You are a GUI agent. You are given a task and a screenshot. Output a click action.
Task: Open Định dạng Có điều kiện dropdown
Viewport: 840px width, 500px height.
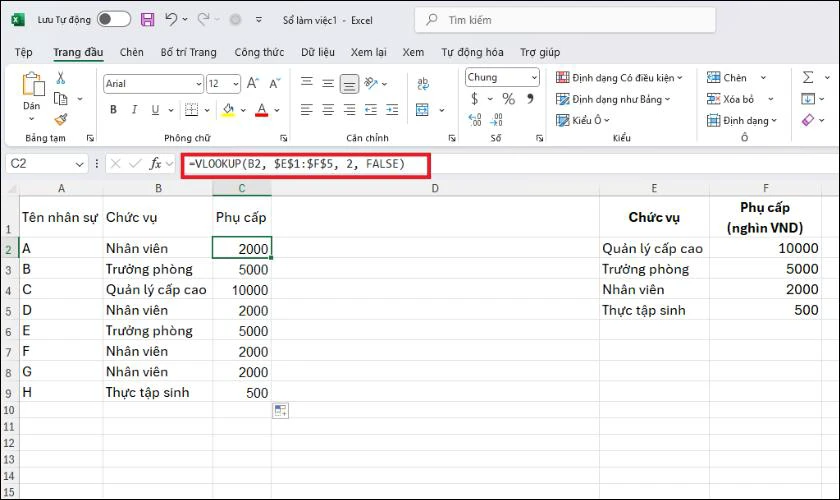619,78
